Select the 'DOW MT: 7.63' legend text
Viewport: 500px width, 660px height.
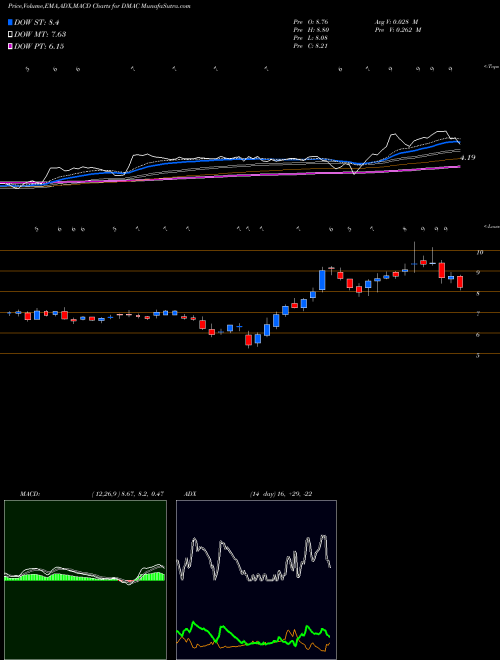[40, 35]
